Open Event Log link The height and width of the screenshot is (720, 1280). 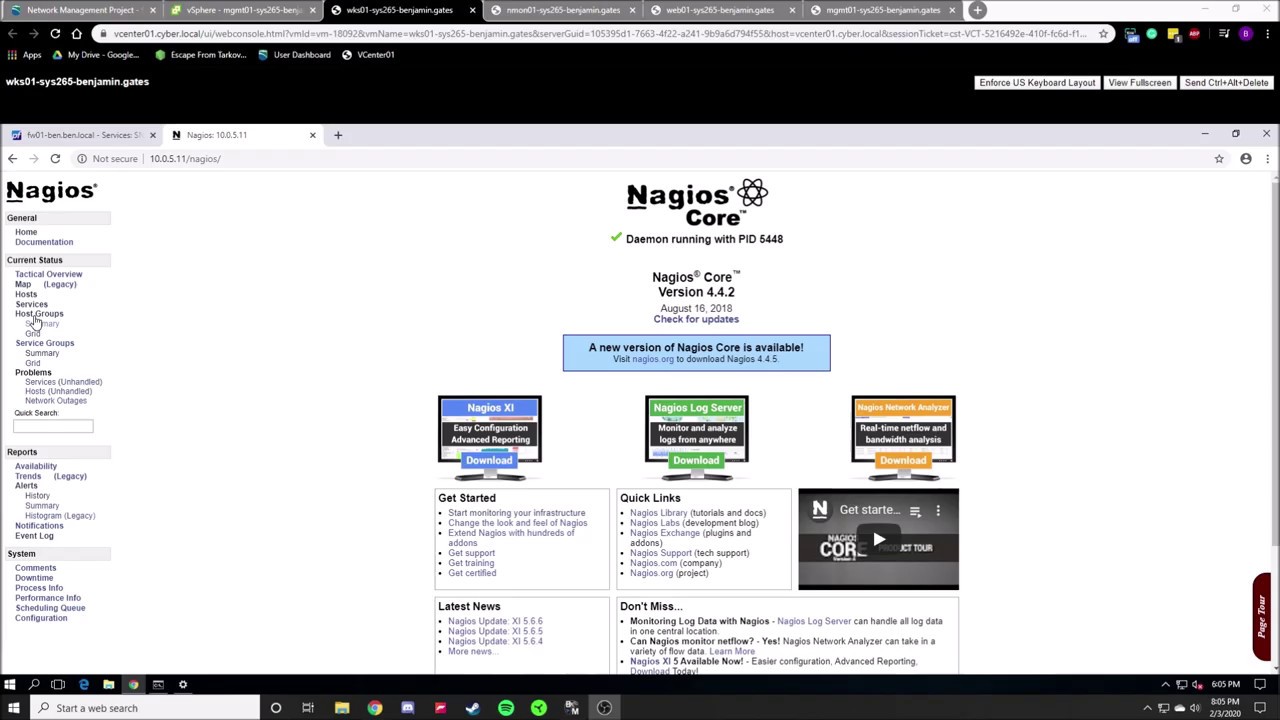coord(34,536)
